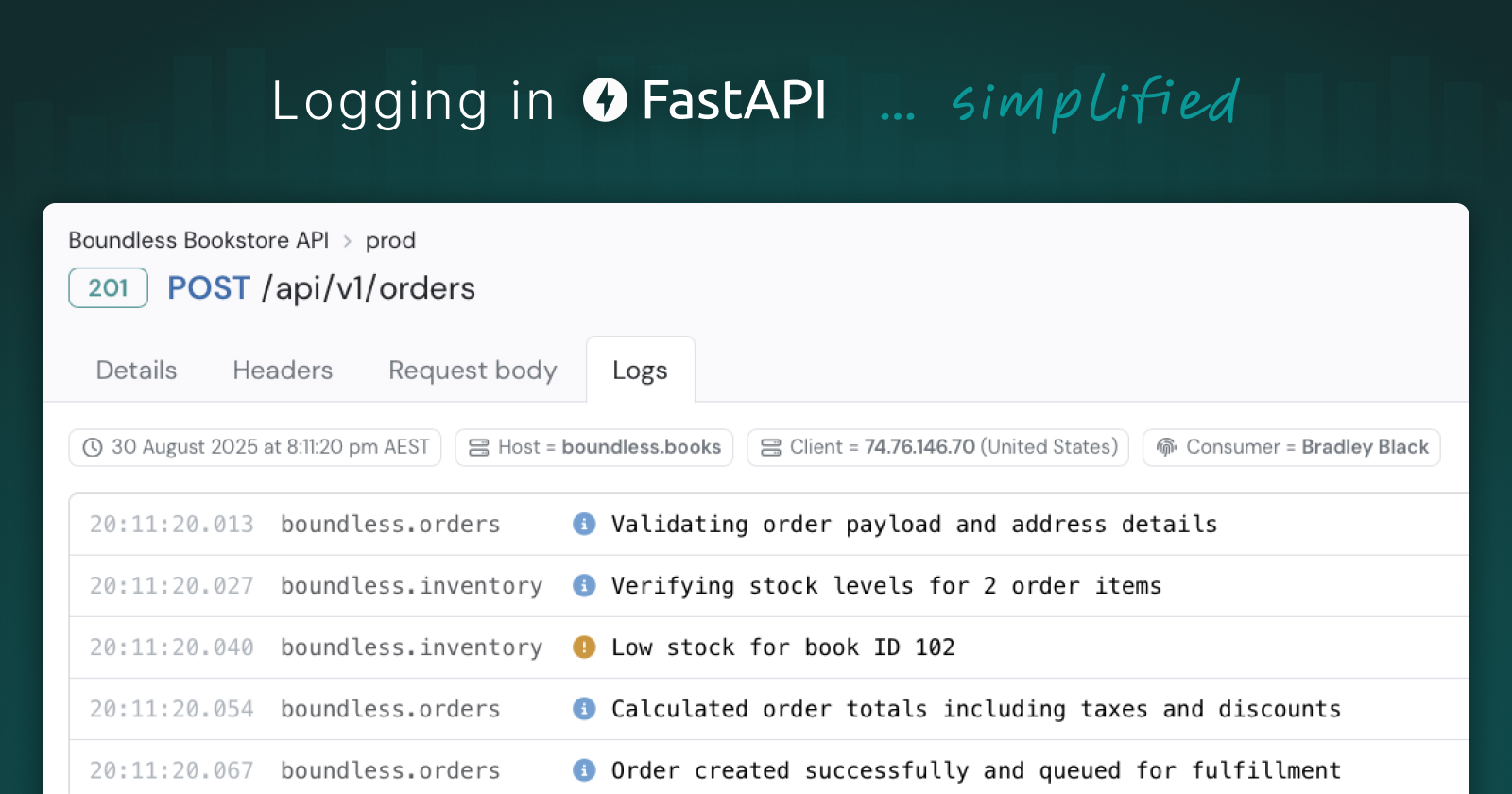Viewport: 1512px width, 794px height.
Task: Click the 201 status code badge
Action: tap(109, 287)
